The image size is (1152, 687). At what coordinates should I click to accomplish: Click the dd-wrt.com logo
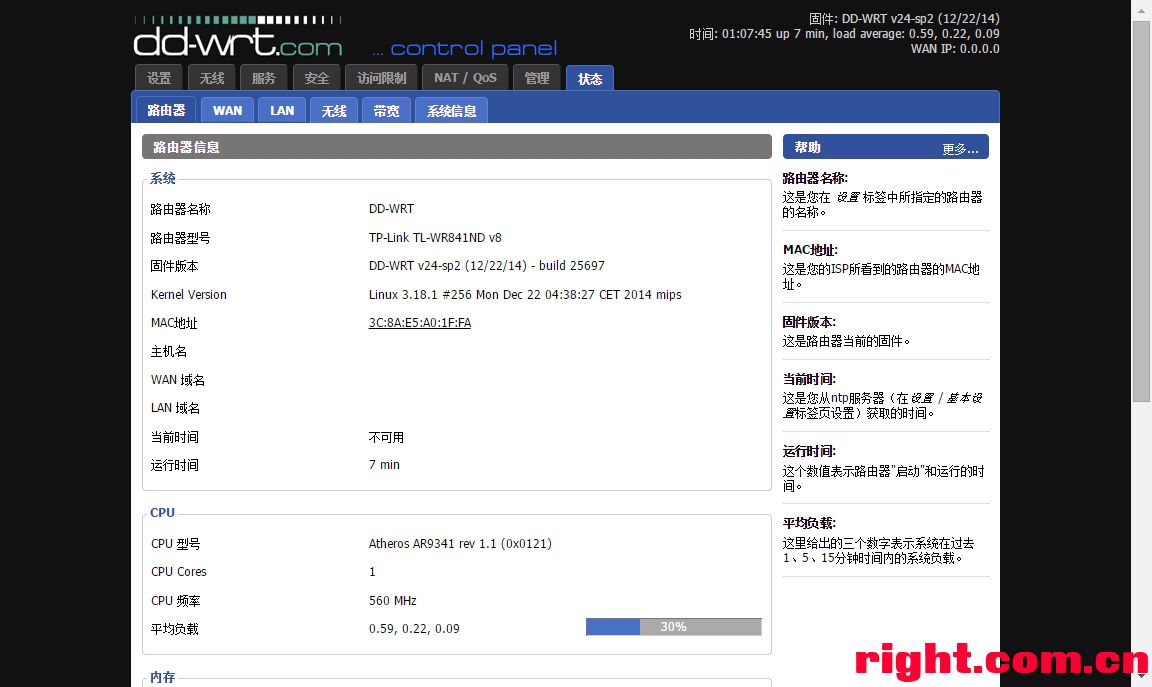coord(238,37)
